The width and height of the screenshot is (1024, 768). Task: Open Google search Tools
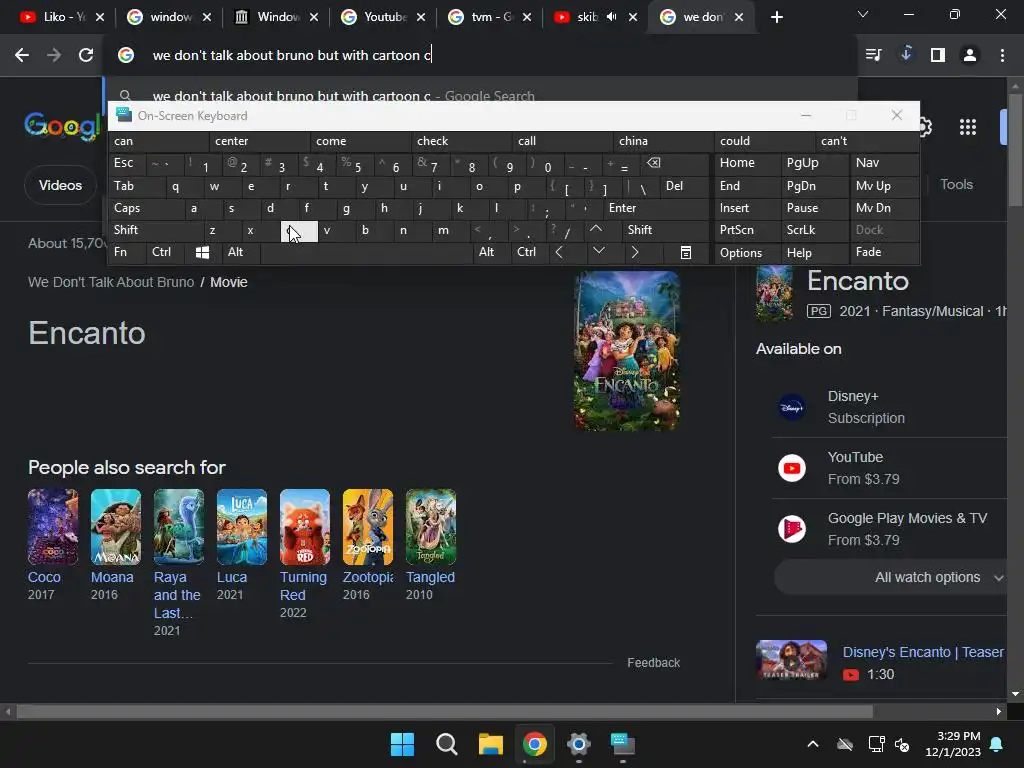click(957, 185)
